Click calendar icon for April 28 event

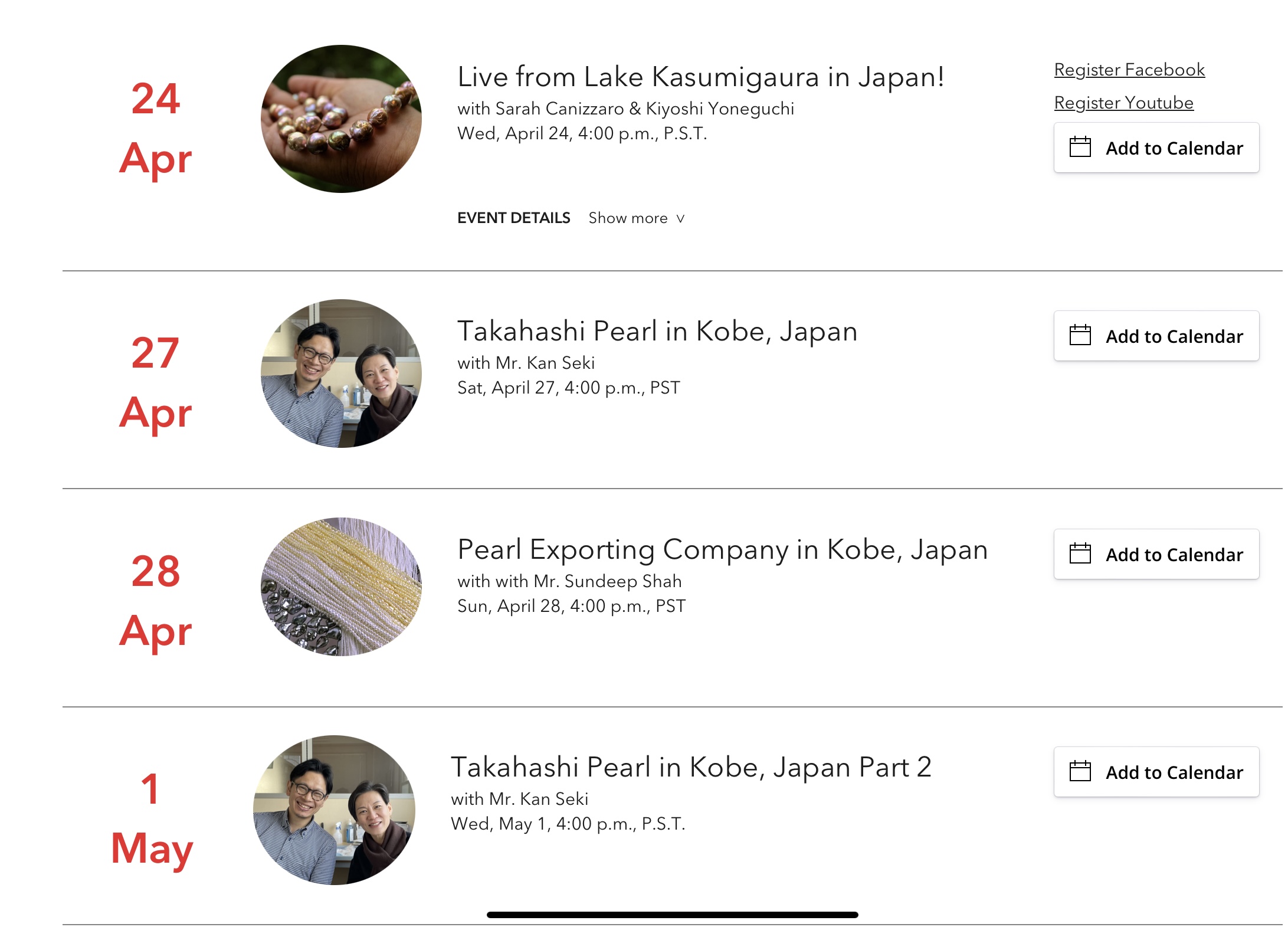pyautogui.click(x=1080, y=553)
